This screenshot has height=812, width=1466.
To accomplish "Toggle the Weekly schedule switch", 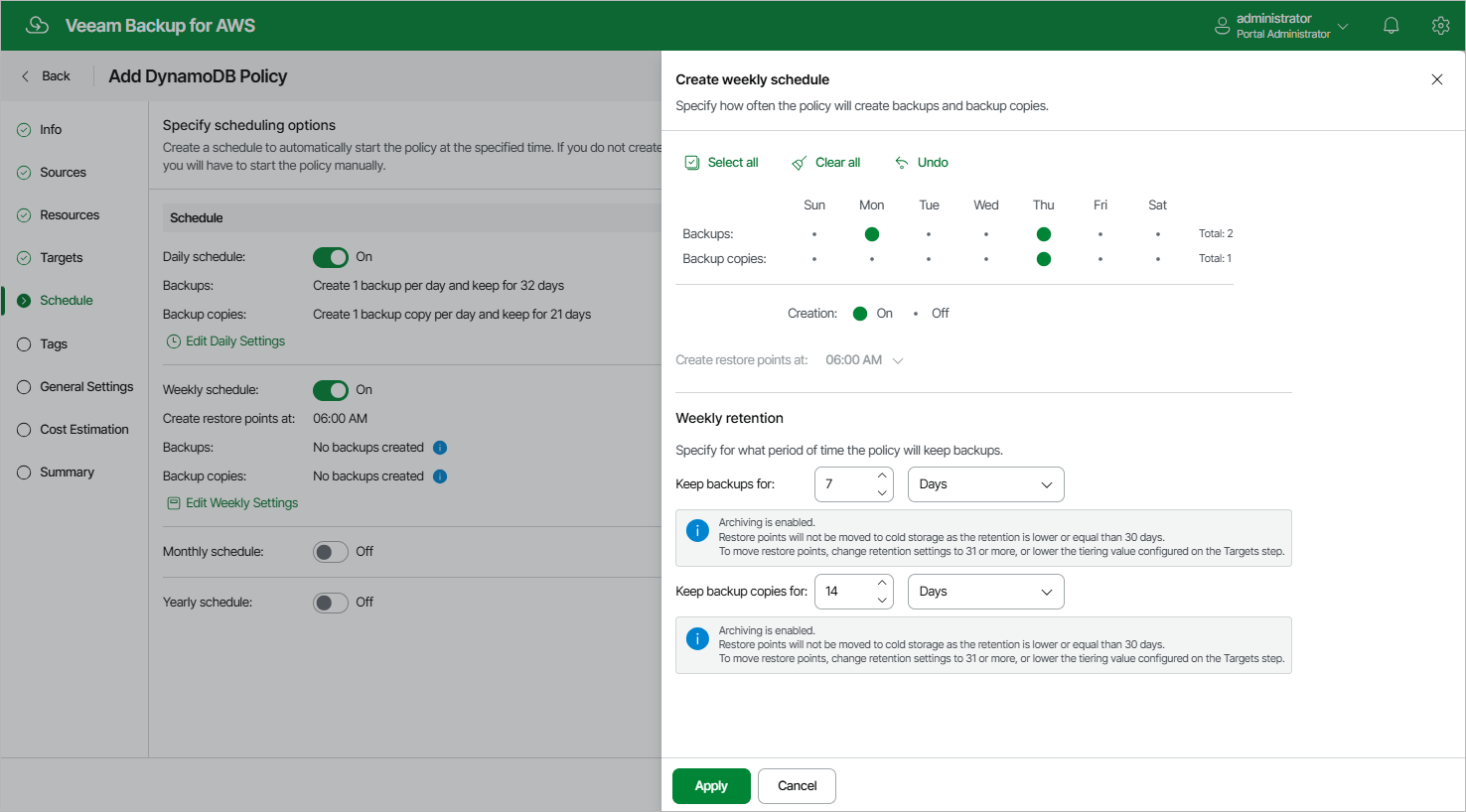I will coord(331,390).
